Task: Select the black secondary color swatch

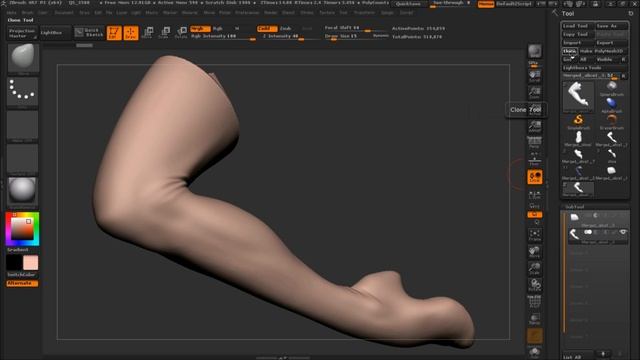Action: coord(14,263)
